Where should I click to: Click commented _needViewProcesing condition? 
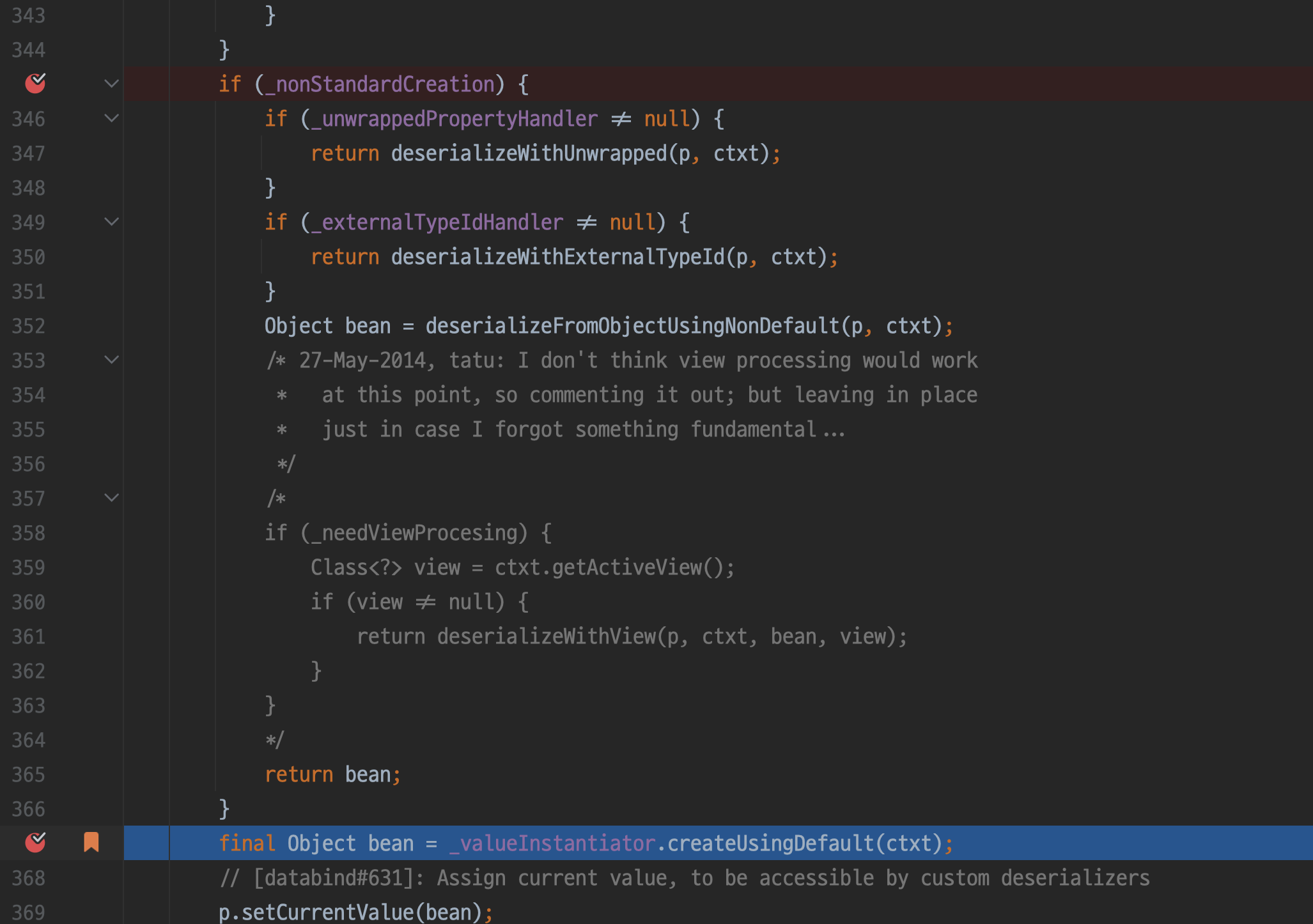click(408, 533)
